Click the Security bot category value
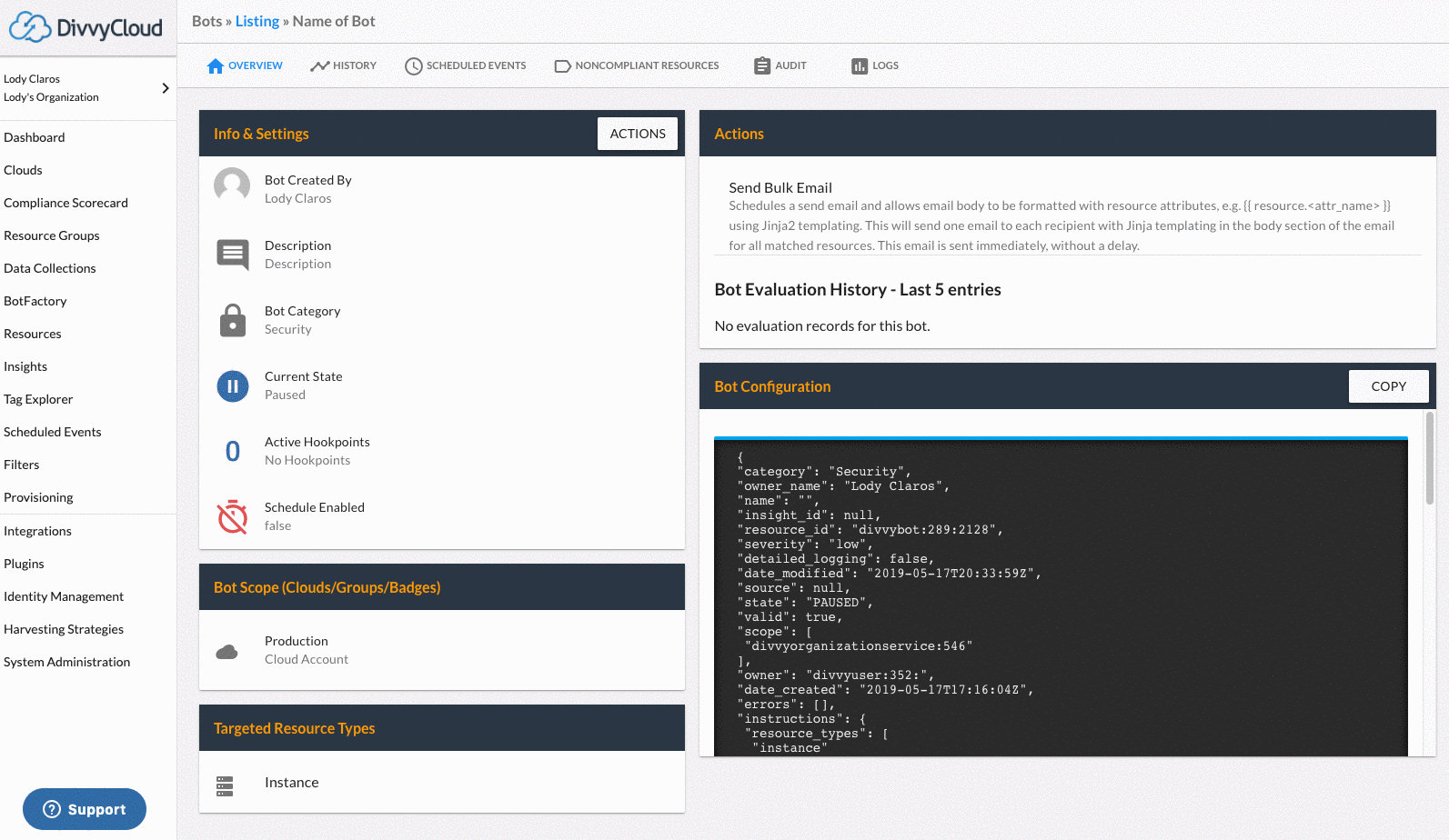This screenshot has height=840, width=1449. tap(288, 329)
